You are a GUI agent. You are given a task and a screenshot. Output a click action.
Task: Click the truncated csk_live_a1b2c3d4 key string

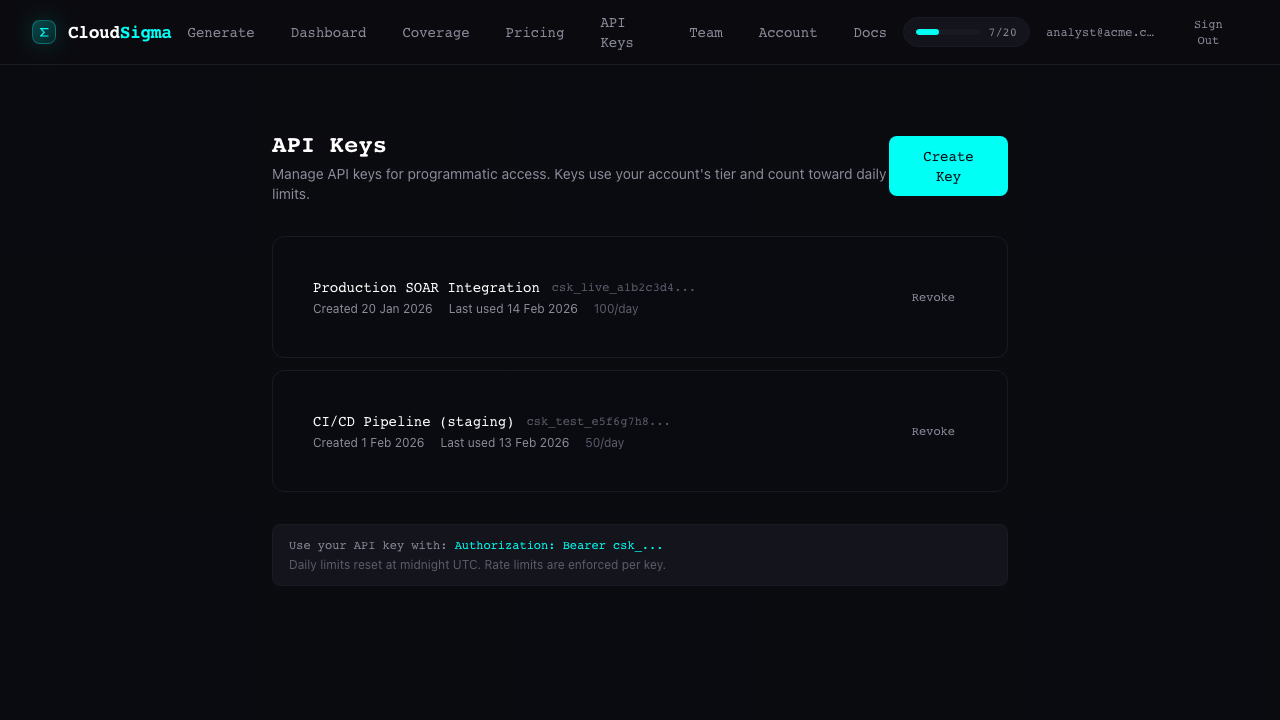[x=623, y=287]
